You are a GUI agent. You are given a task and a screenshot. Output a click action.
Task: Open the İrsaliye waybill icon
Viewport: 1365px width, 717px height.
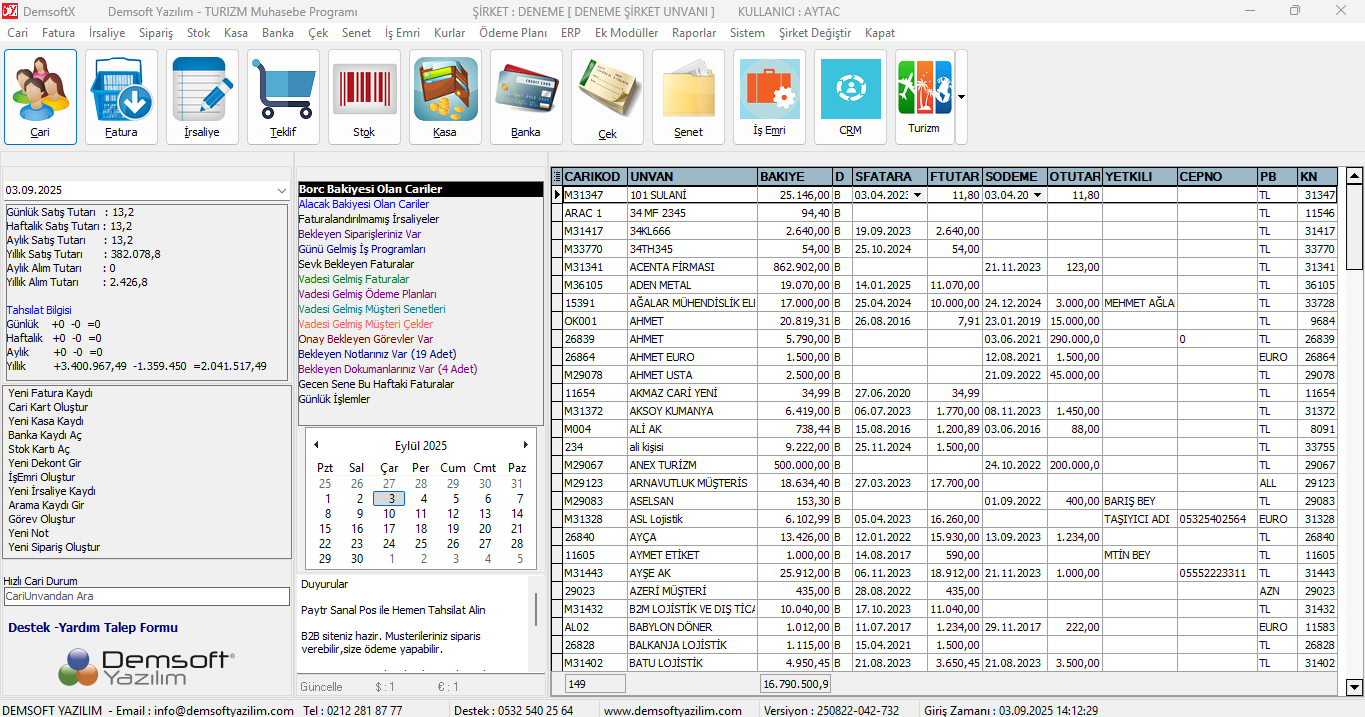202,96
